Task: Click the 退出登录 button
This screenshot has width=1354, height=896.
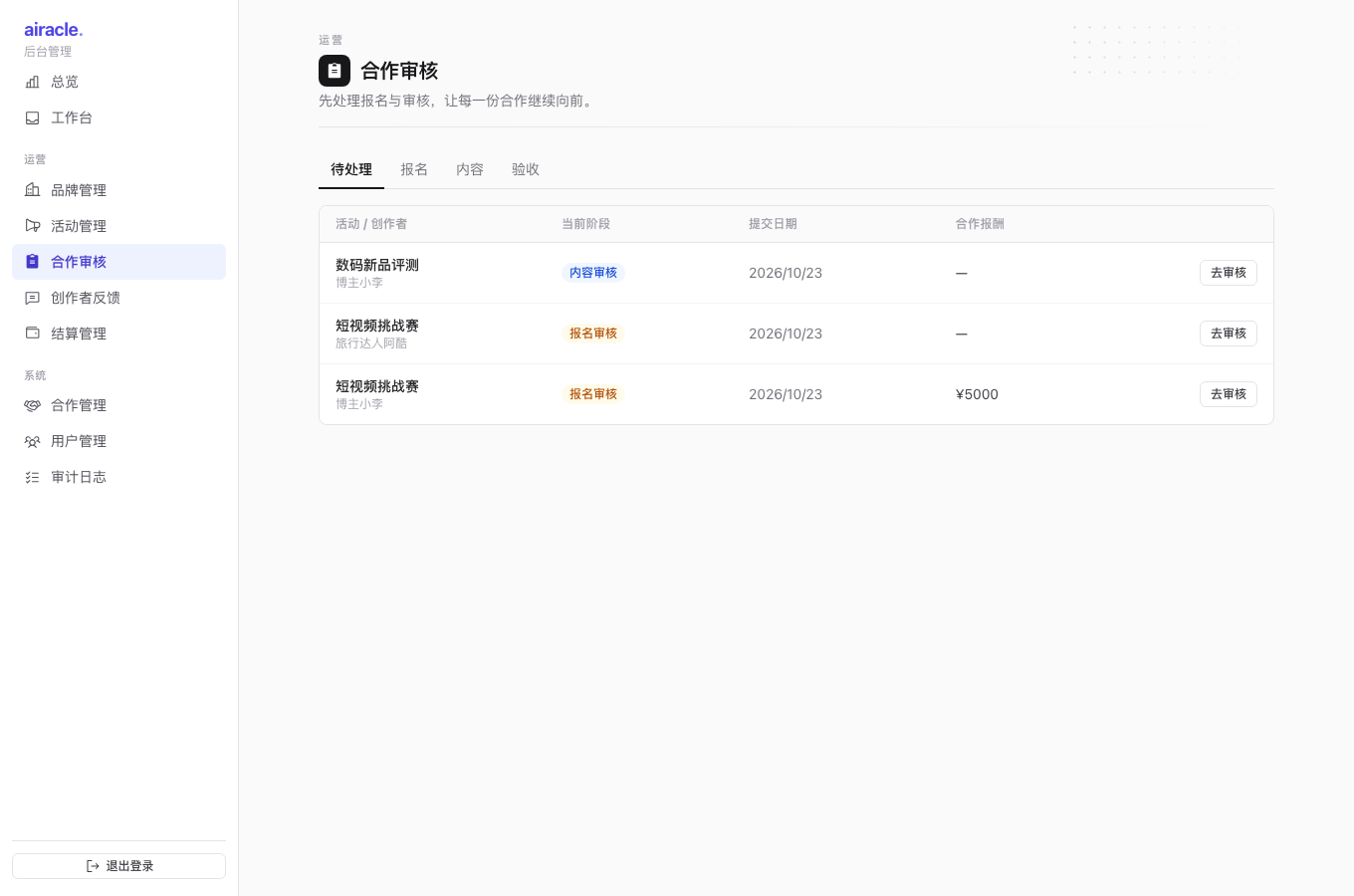Action: (x=118, y=866)
